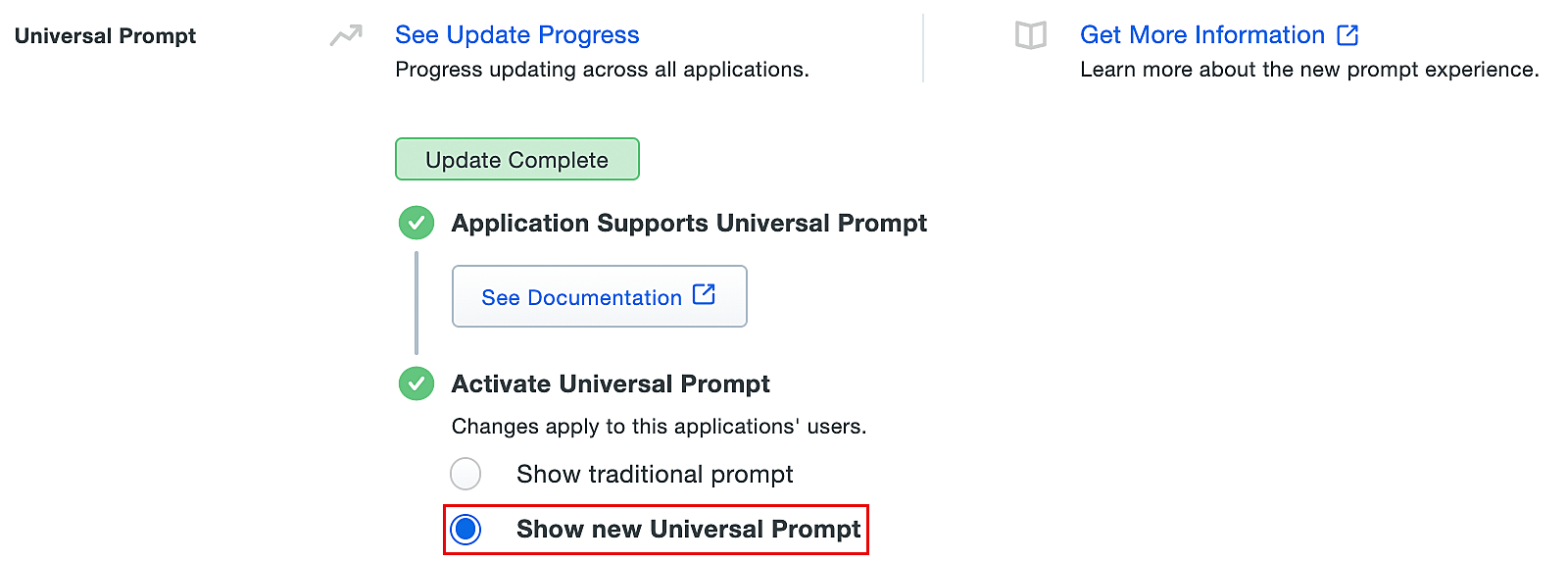
Task: Click the Universal Prompt section title
Action: coord(105,36)
